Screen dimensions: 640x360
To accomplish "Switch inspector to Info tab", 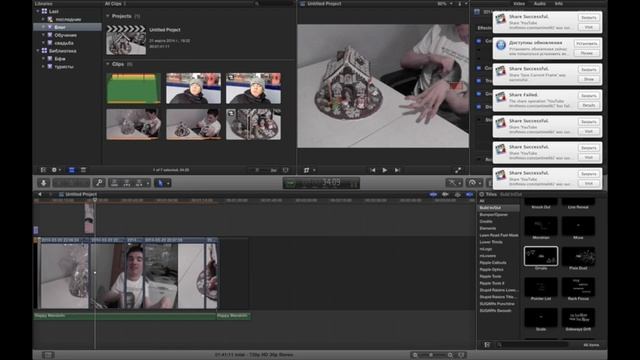I will (x=558, y=4).
